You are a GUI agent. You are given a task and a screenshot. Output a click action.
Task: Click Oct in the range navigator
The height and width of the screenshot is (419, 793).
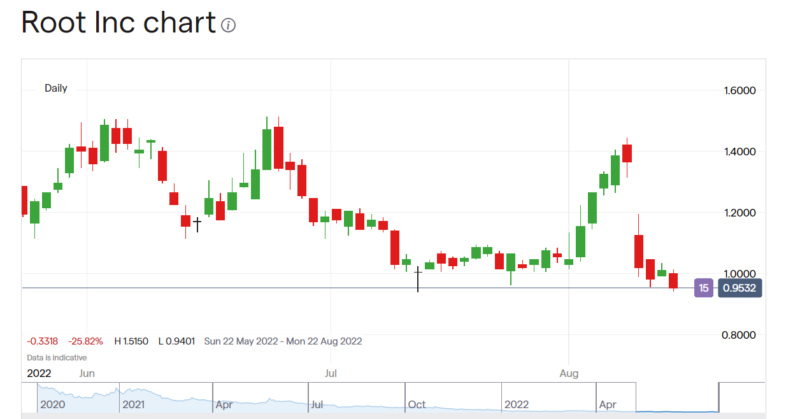[417, 405]
